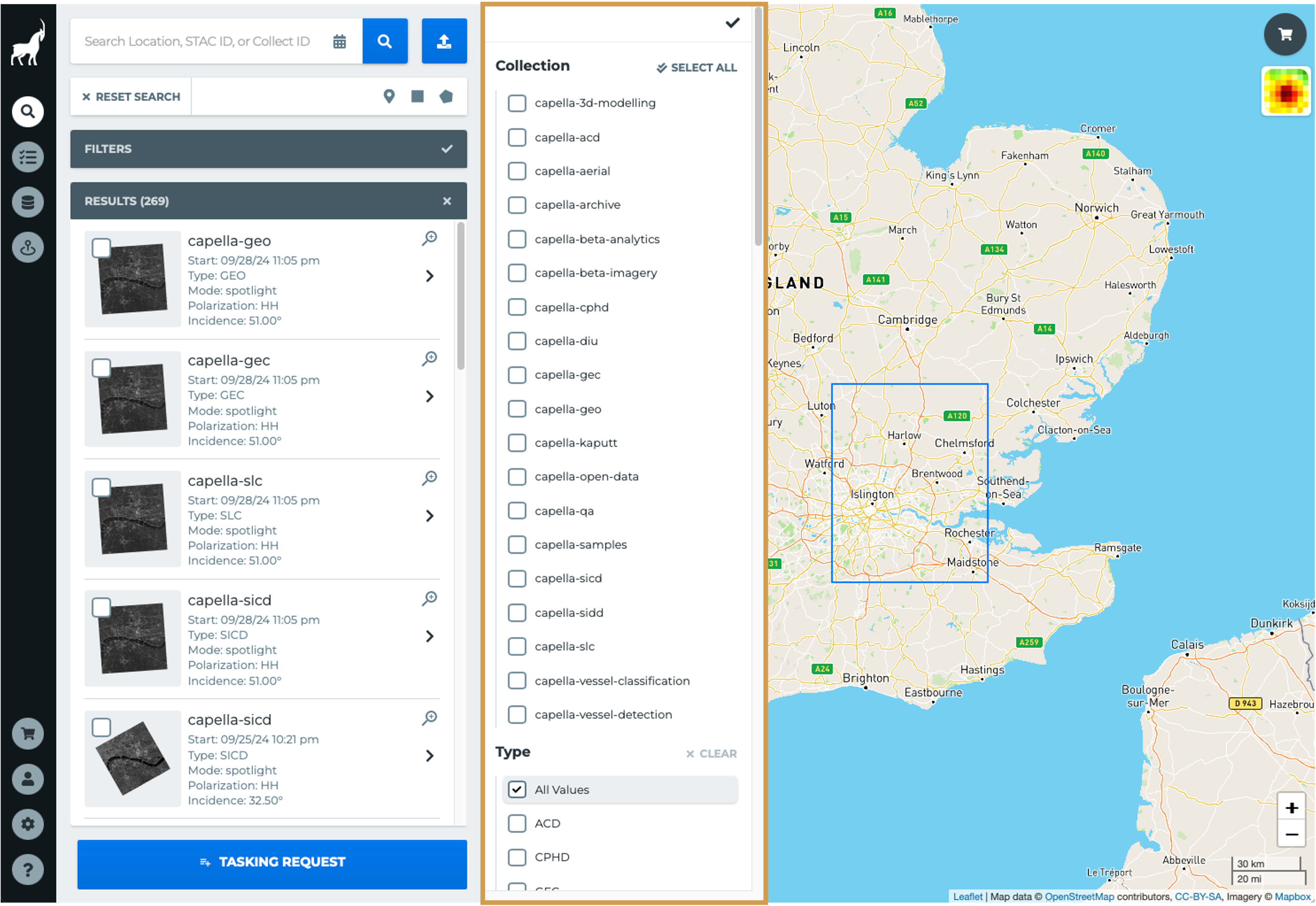Open the user account sidebar icon
Image resolution: width=1316 pixels, height=906 pixels.
[x=28, y=780]
